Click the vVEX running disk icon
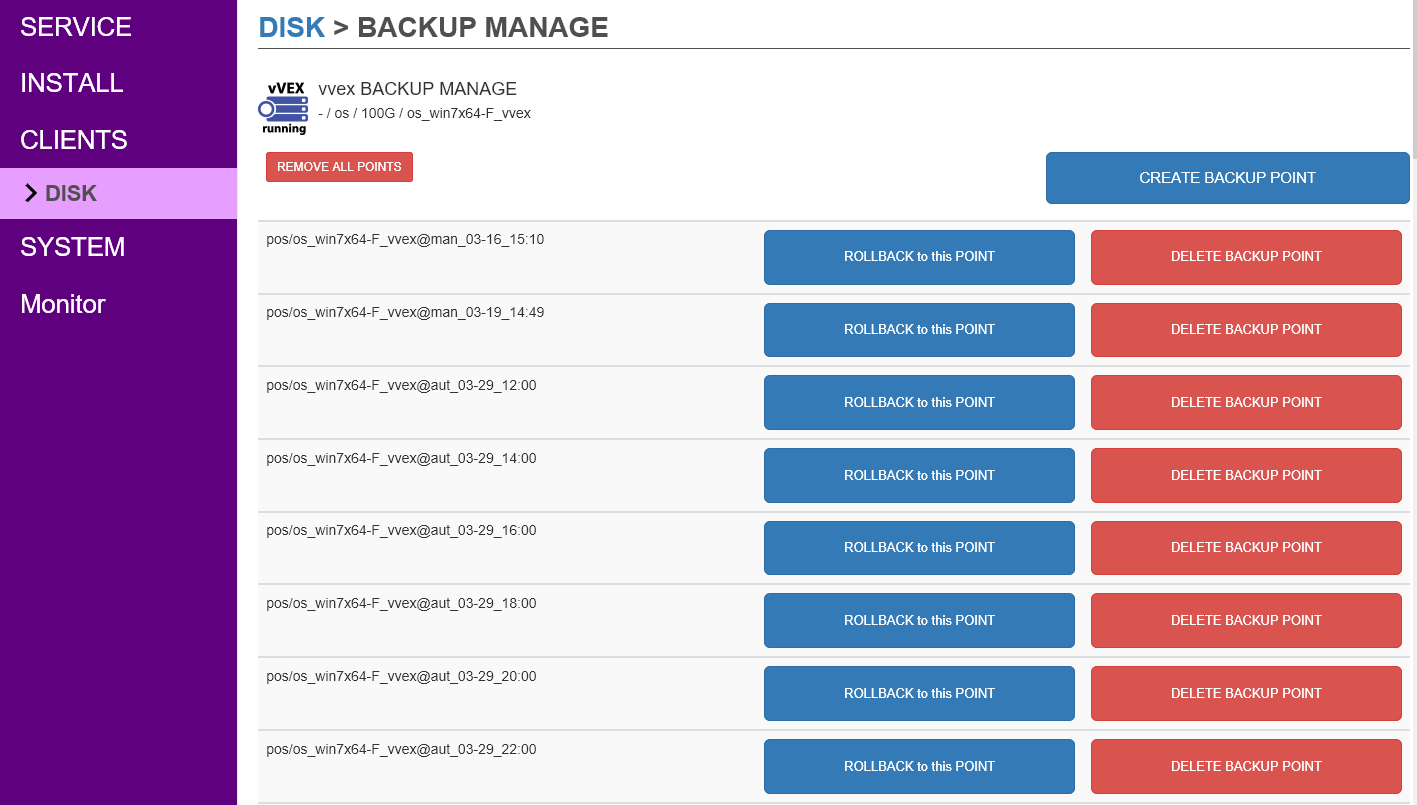1417x805 pixels. (283, 108)
